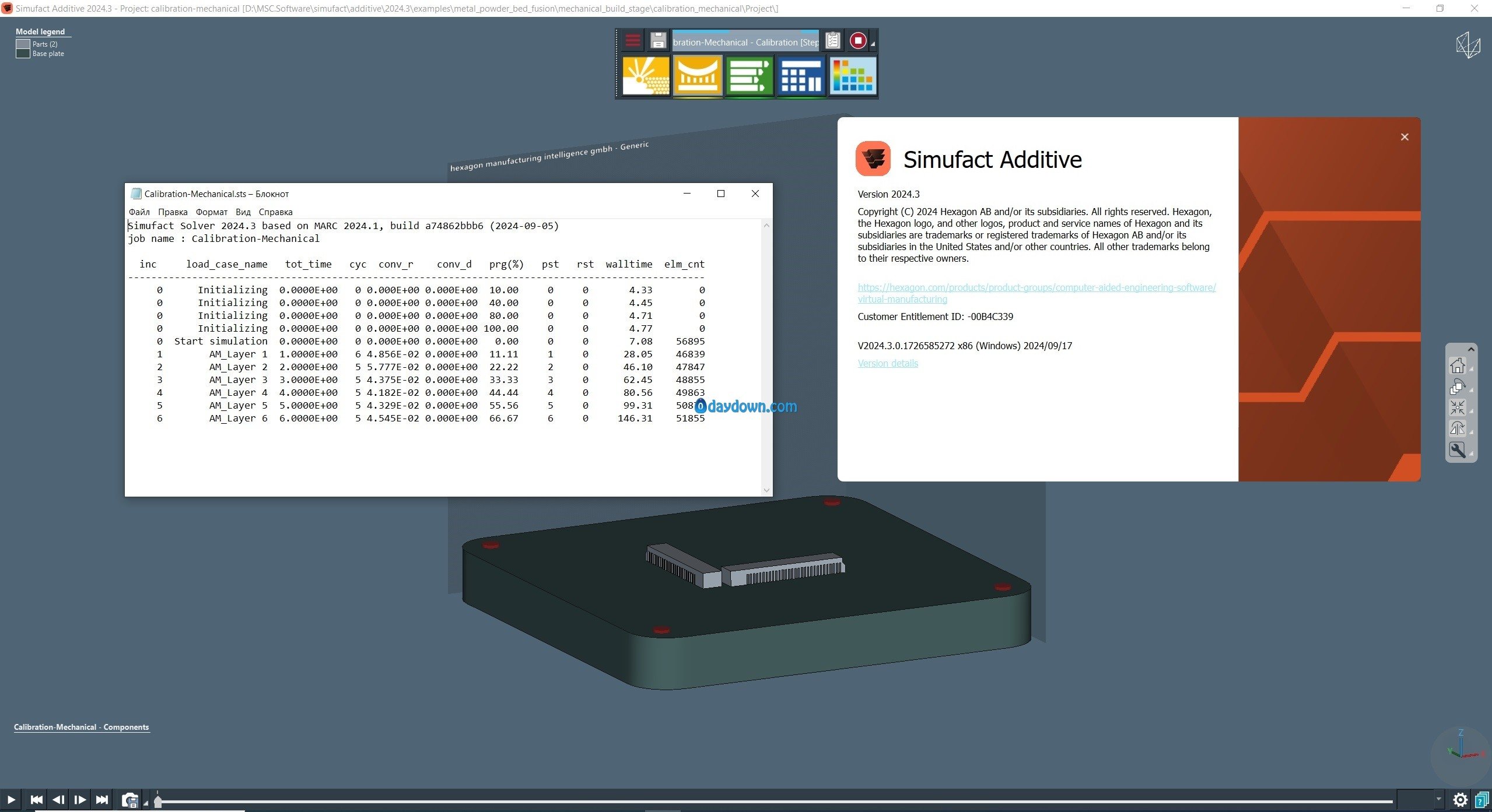This screenshot has height=812, width=1492.
Task: Click the timeline frame number field
Action: (x=1416, y=799)
